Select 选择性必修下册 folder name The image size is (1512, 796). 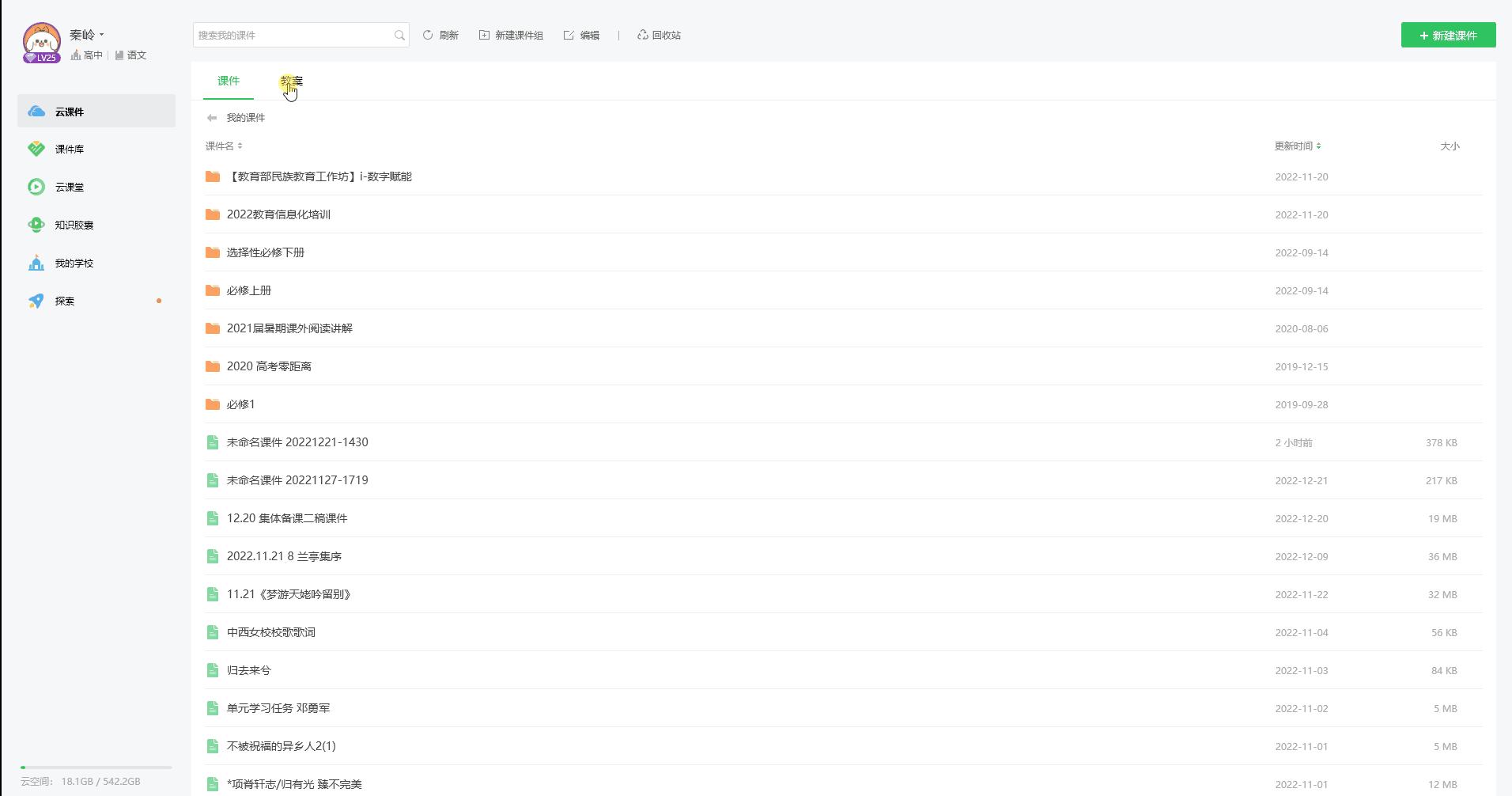point(266,252)
